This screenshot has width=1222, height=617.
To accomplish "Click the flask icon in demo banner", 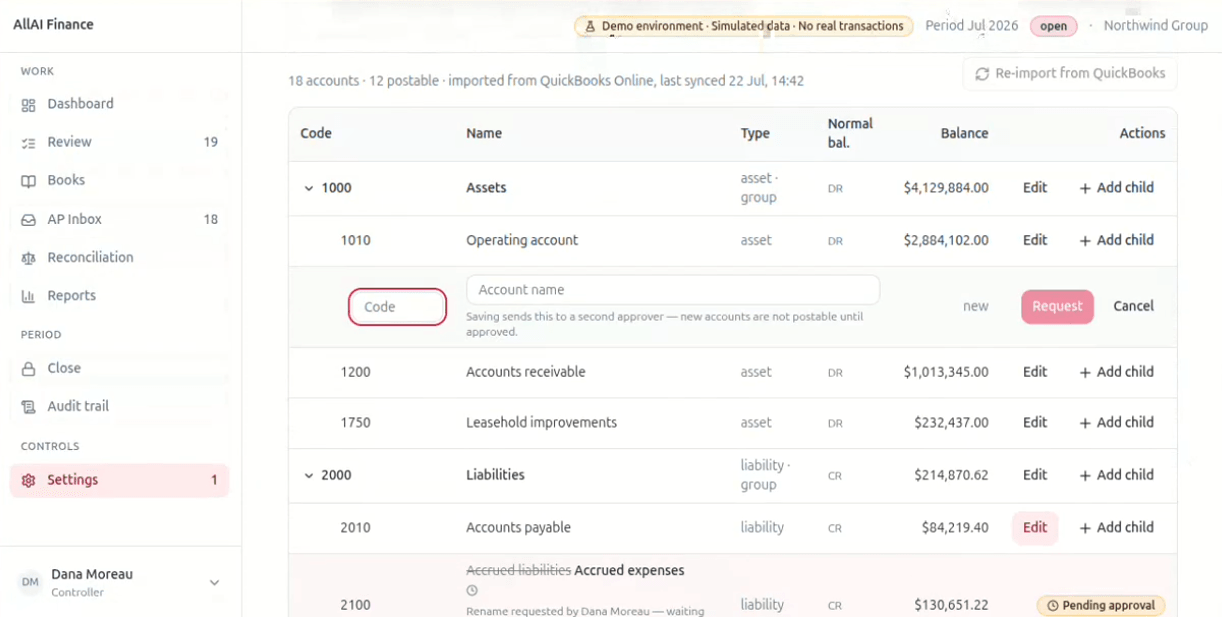I will pyautogui.click(x=590, y=27).
